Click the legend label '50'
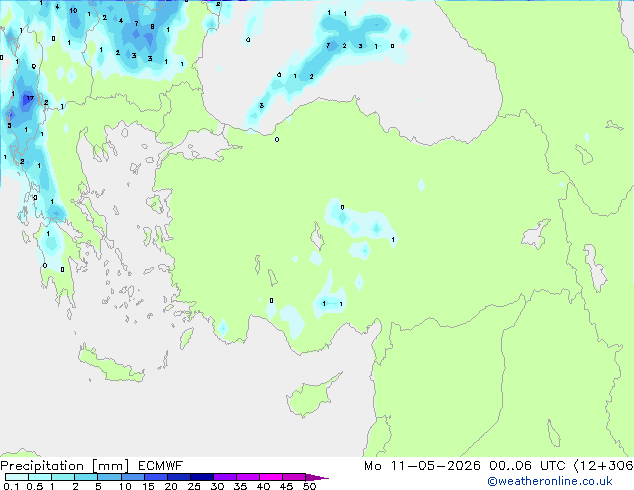 coord(309,486)
